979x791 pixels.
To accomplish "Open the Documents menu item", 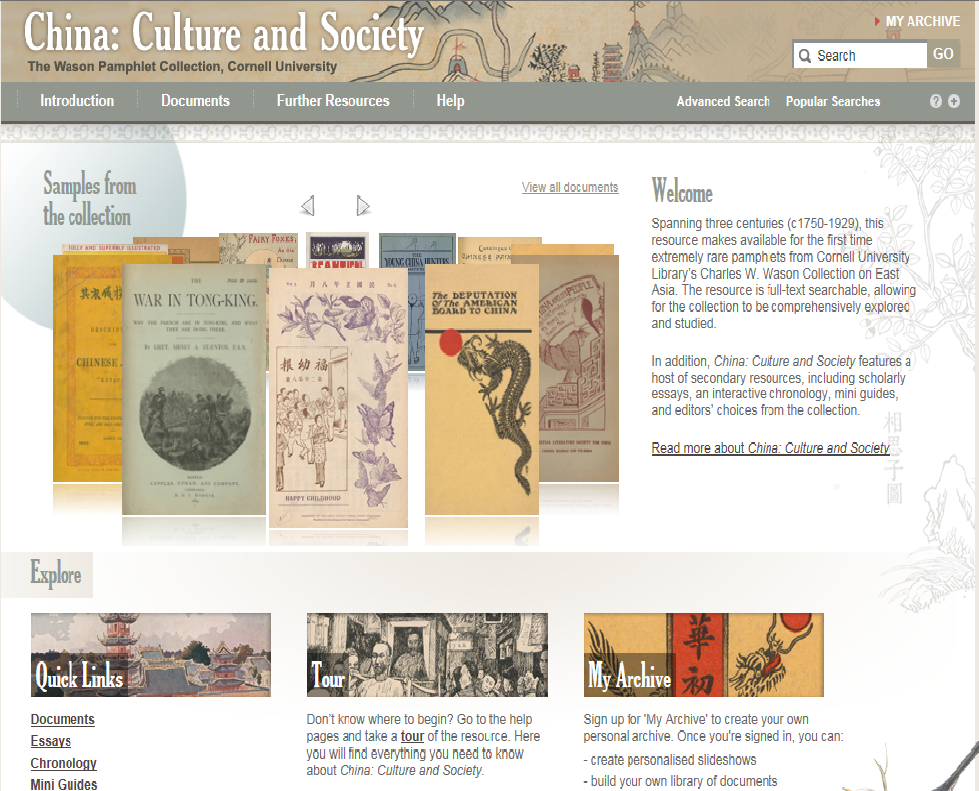I will [195, 101].
